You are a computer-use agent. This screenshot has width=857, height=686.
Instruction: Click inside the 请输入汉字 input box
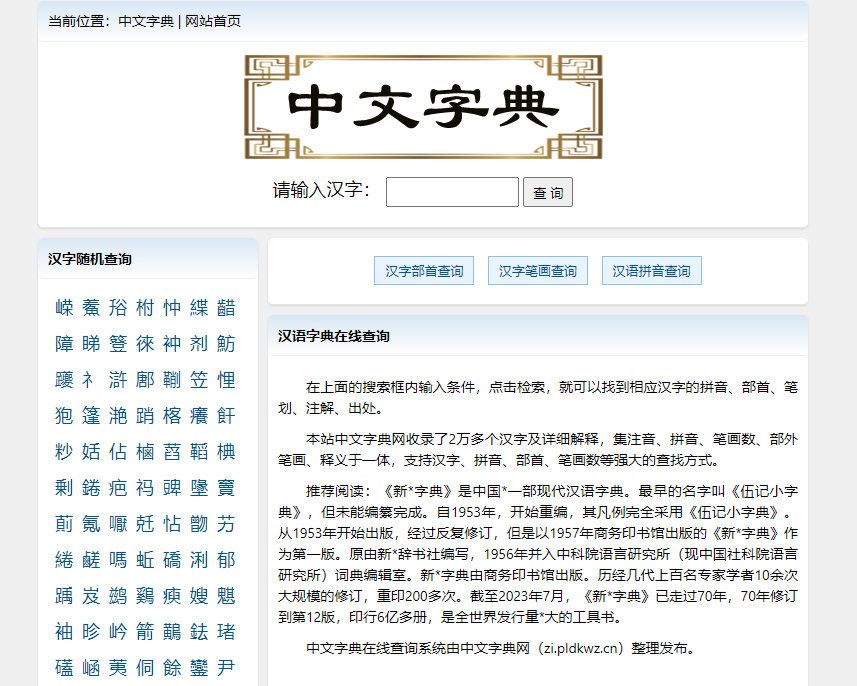451,192
